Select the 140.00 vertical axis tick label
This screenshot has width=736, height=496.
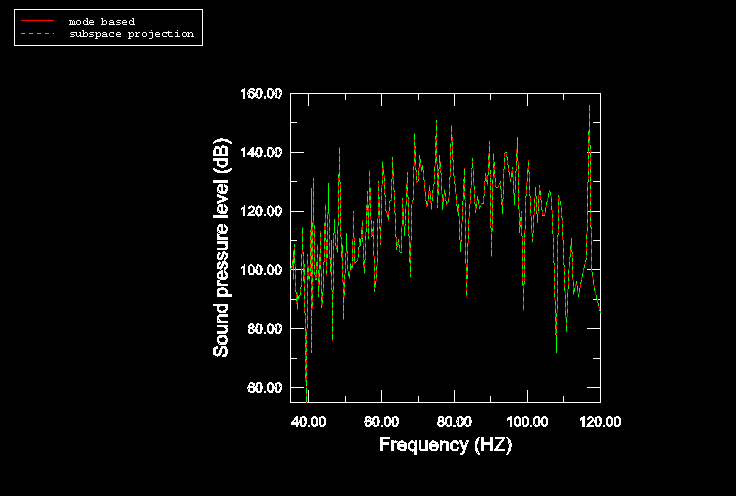pos(261,153)
